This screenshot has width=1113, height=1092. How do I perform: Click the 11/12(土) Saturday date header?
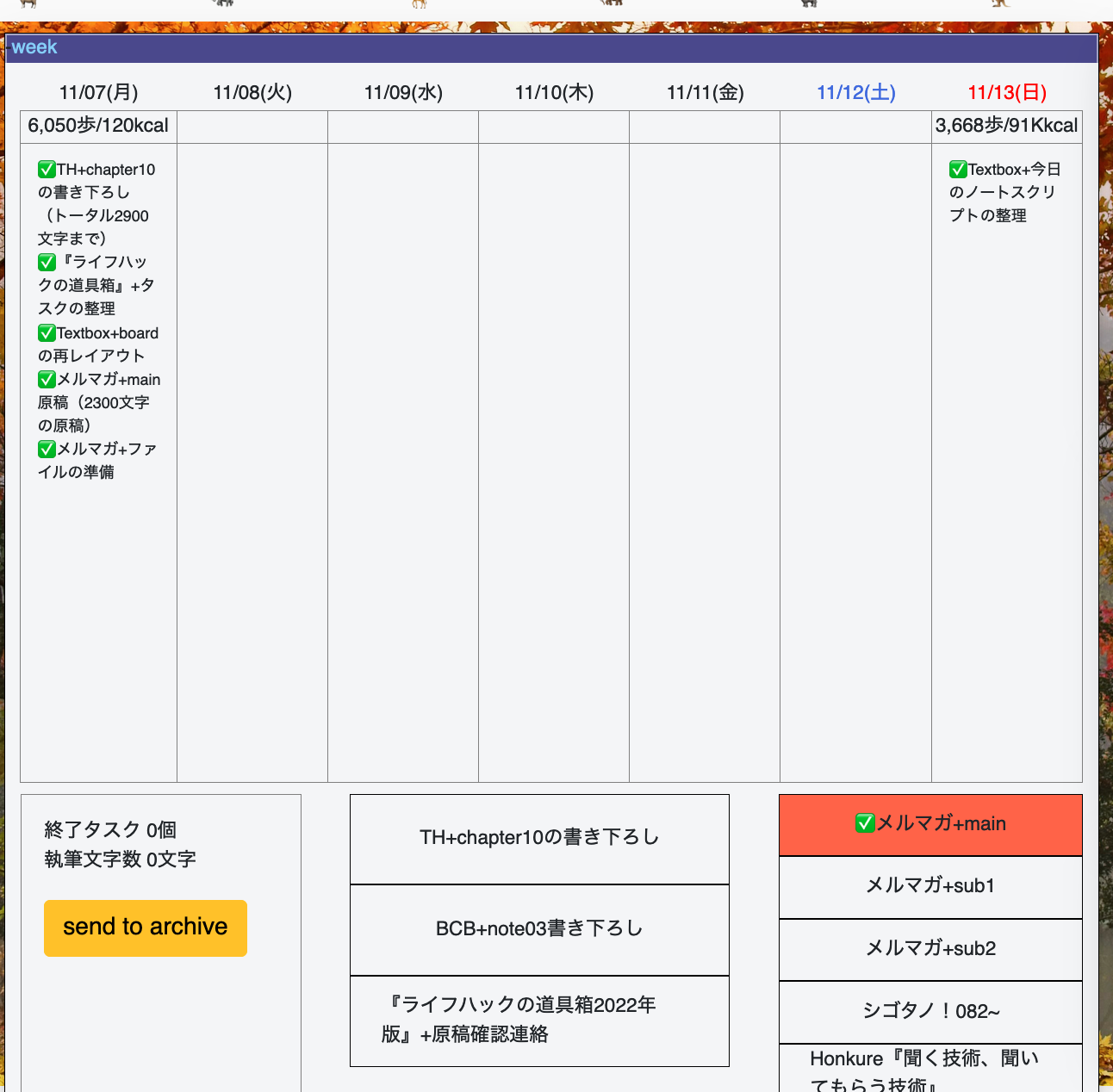pos(855,92)
